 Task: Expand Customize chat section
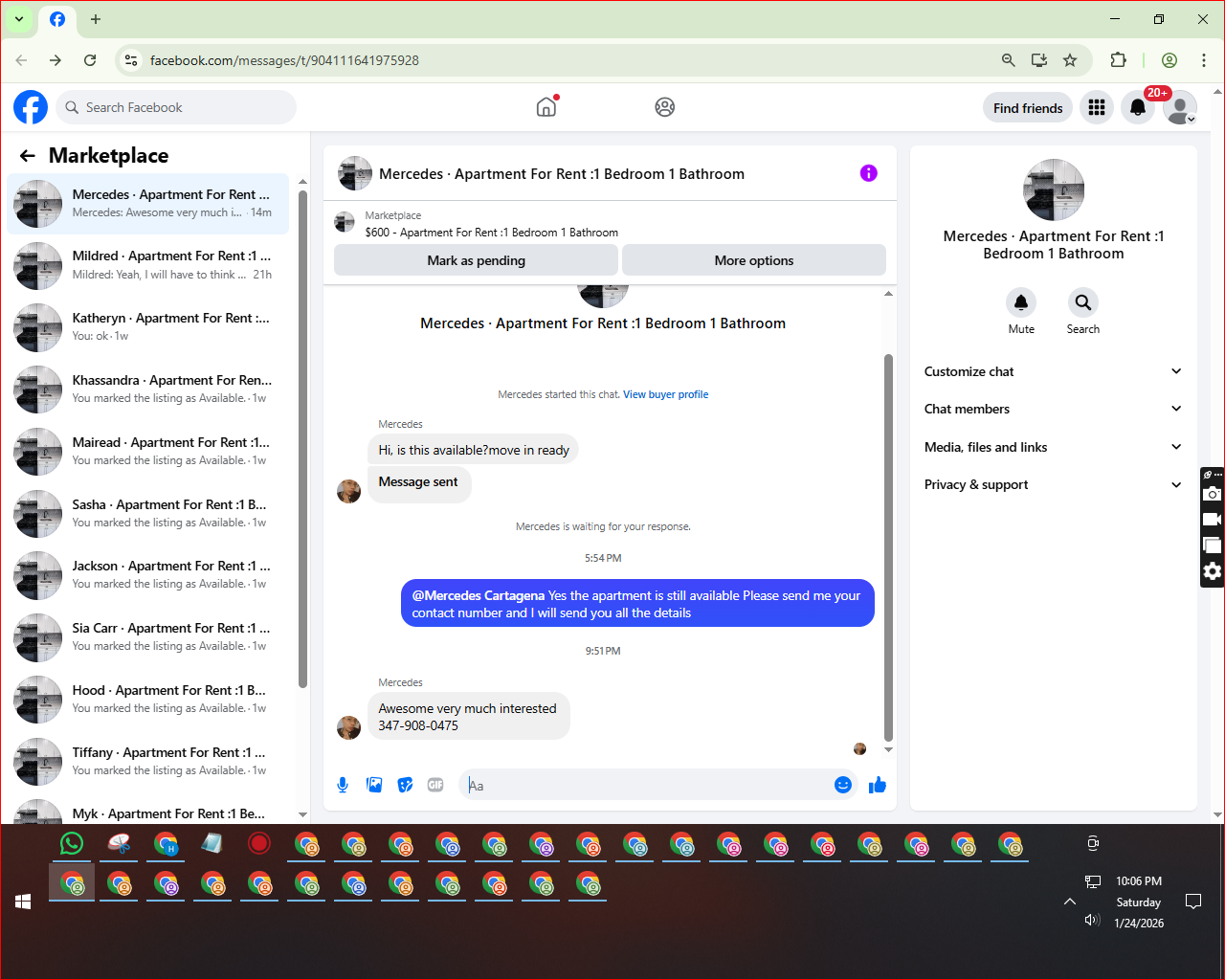coord(1054,371)
